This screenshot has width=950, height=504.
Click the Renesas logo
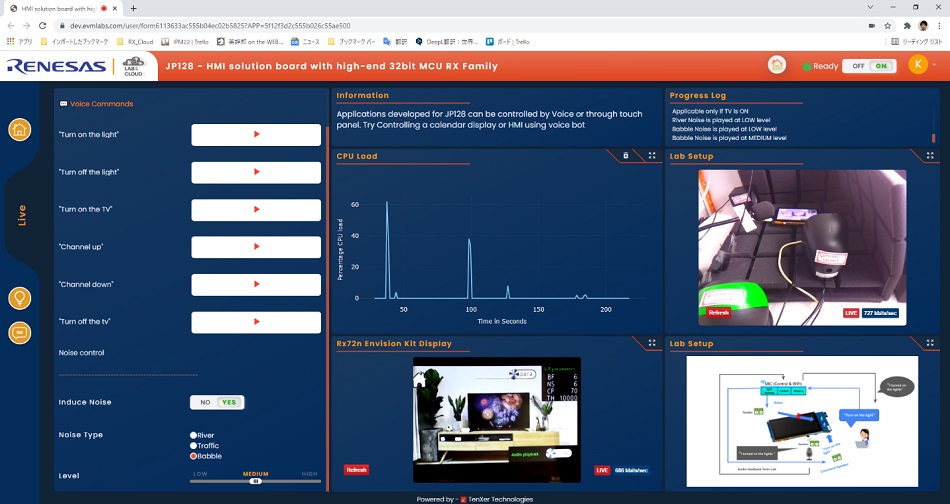(x=56, y=66)
